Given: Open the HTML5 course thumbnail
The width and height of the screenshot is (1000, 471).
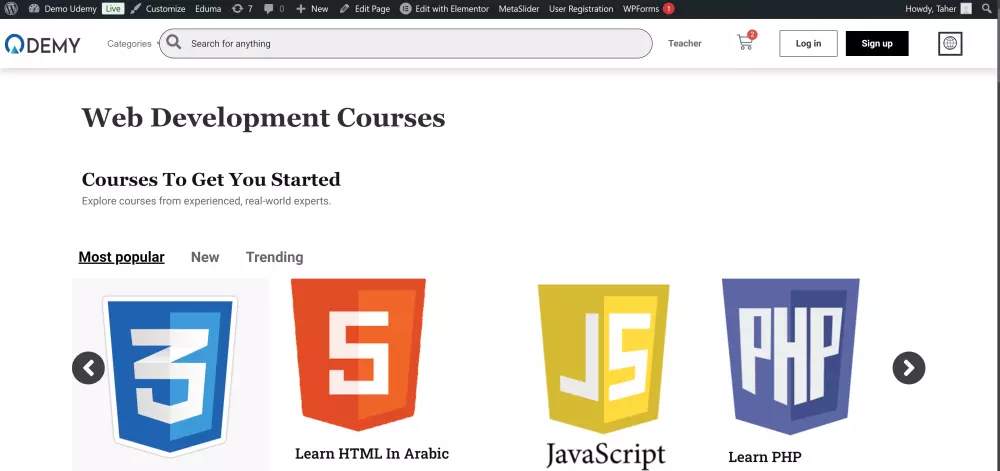Looking at the screenshot, I should [358, 354].
